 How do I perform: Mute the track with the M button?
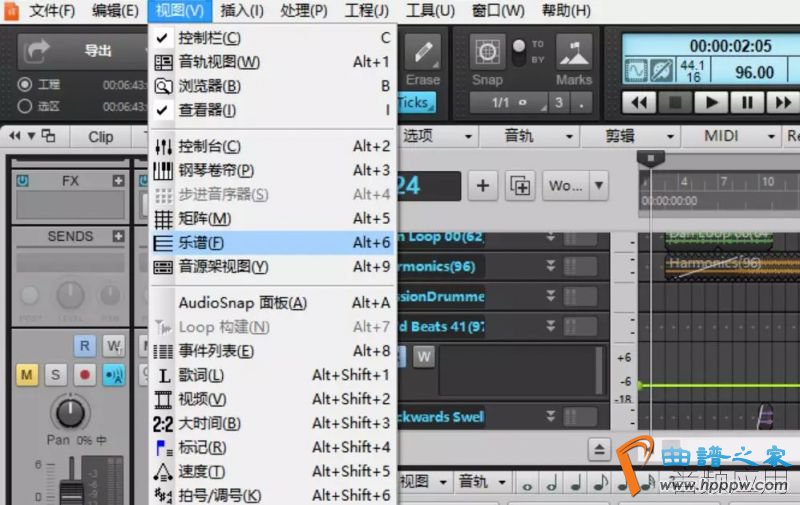point(27,375)
